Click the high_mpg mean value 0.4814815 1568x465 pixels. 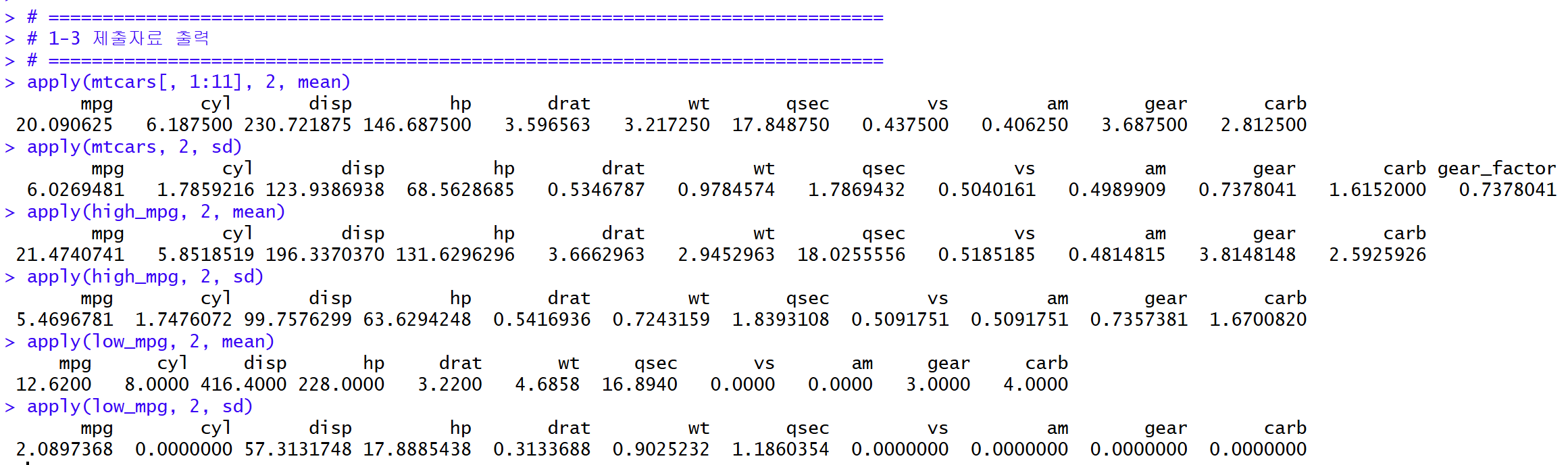[1117, 255]
